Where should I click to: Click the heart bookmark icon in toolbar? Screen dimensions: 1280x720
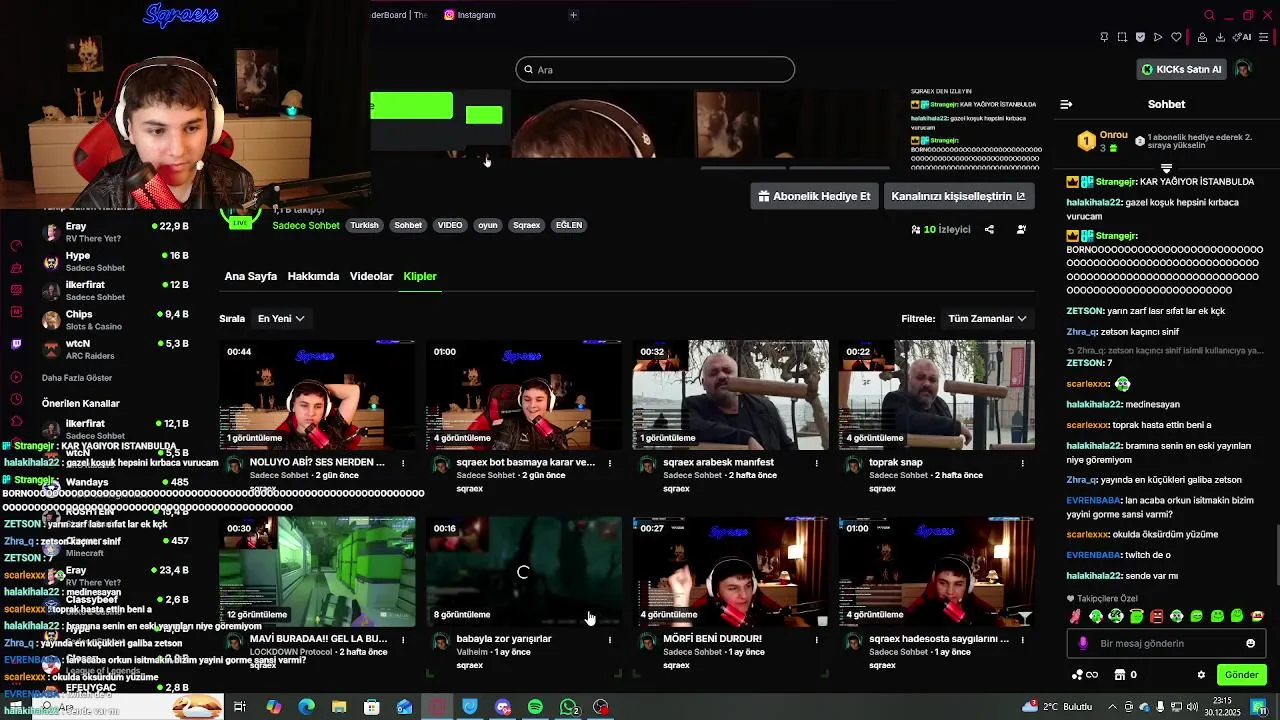1176,37
